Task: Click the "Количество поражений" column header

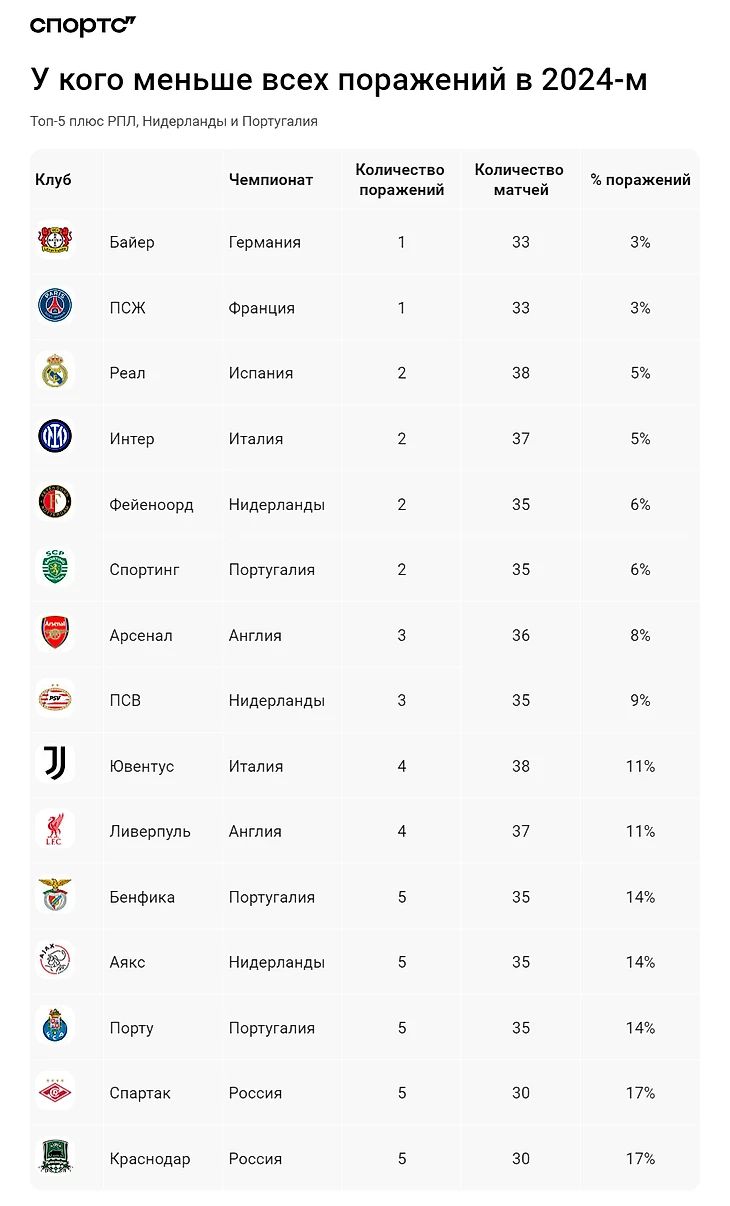Action: pyautogui.click(x=400, y=180)
